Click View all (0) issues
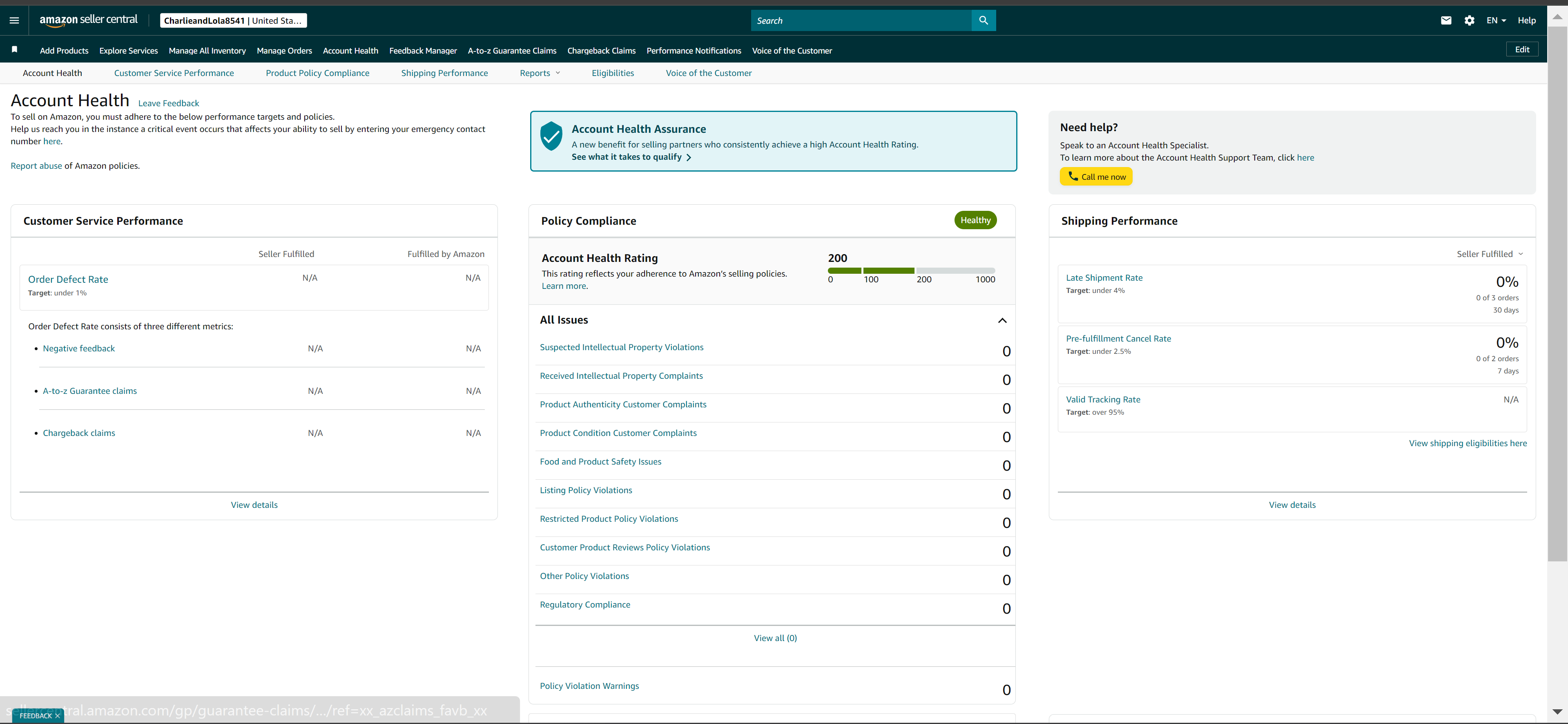 click(775, 638)
